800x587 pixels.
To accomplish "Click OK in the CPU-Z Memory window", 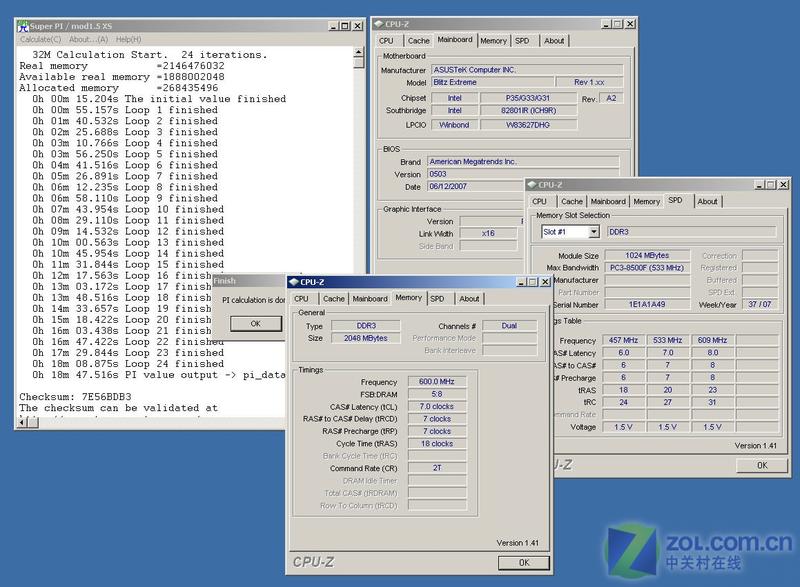I will [x=524, y=563].
